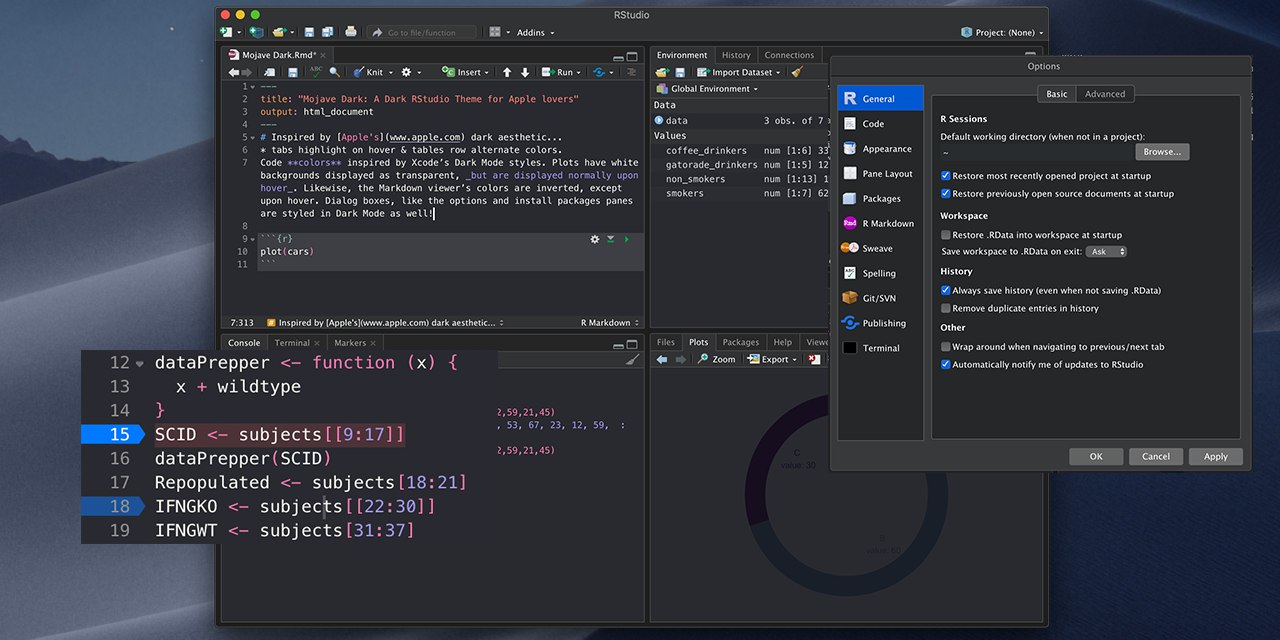Open the Insert chunk dropdown
This screenshot has width=1280, height=640.
[468, 72]
